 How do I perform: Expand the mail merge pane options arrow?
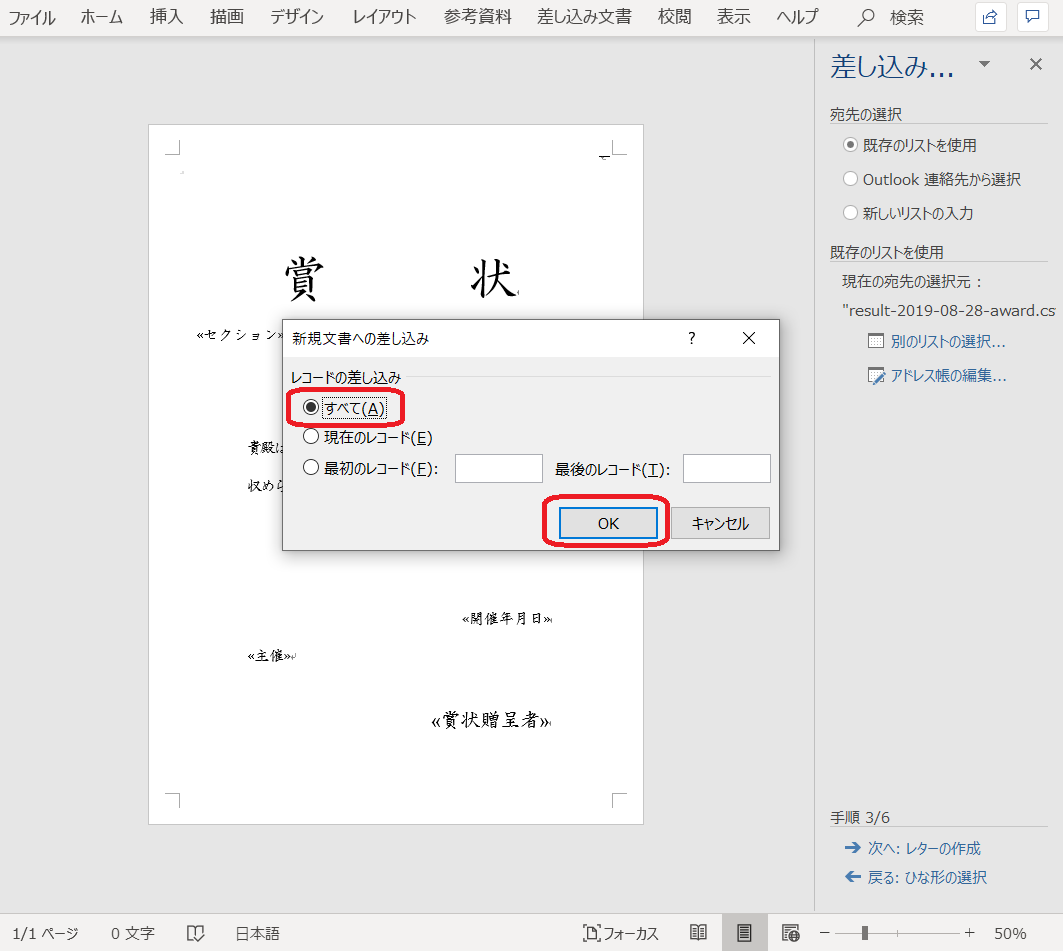pyautogui.click(x=984, y=65)
